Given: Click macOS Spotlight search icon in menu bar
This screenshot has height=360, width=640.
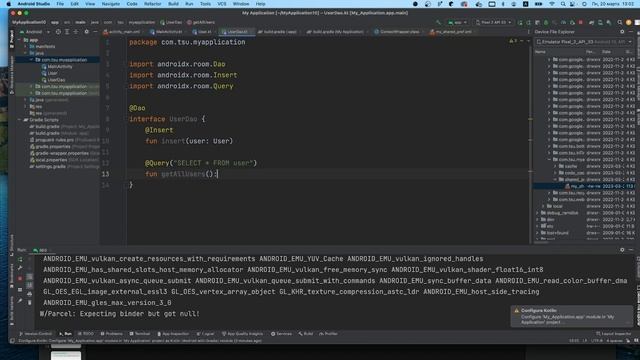Looking at the screenshot, I should pos(563,4).
